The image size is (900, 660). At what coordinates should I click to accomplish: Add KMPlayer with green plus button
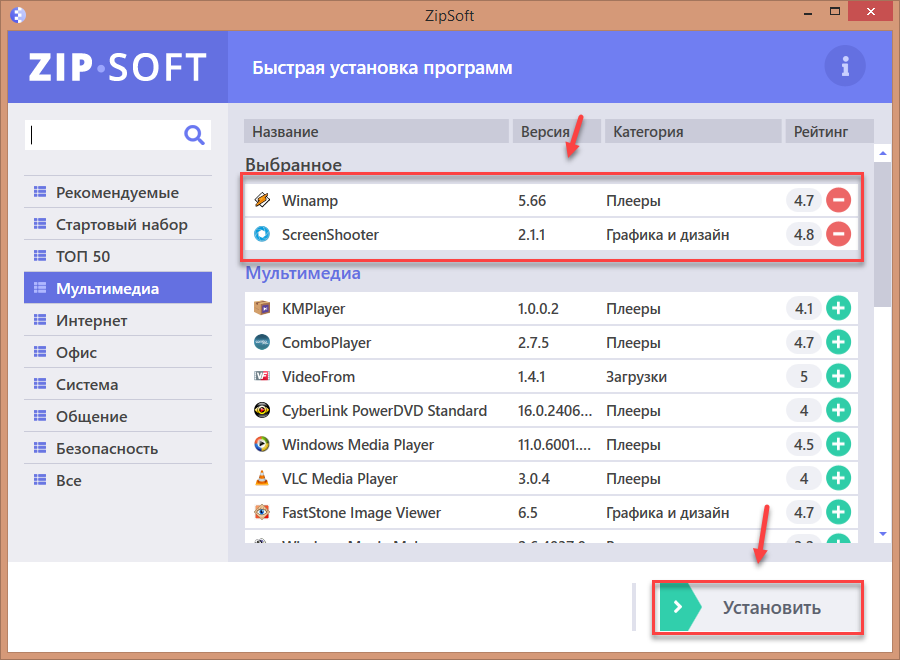pos(838,309)
